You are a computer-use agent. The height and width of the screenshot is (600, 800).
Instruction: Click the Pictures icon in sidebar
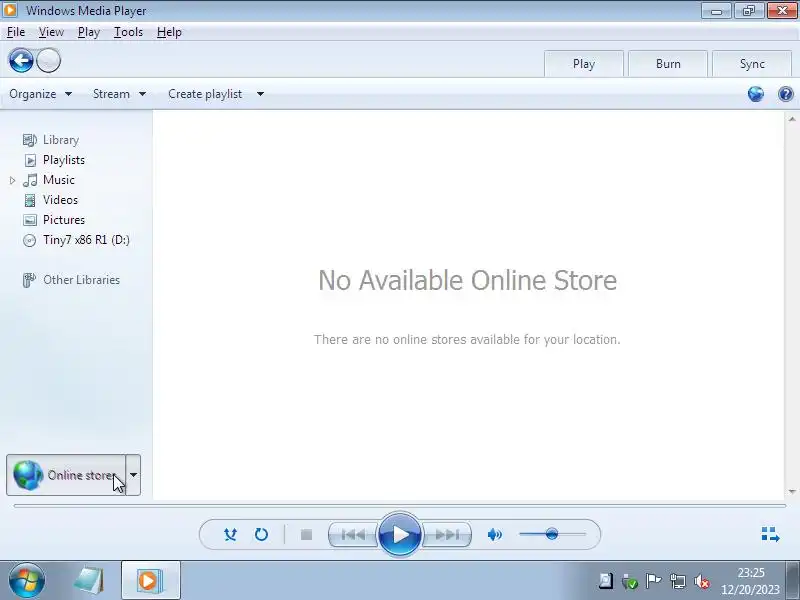click(30, 220)
